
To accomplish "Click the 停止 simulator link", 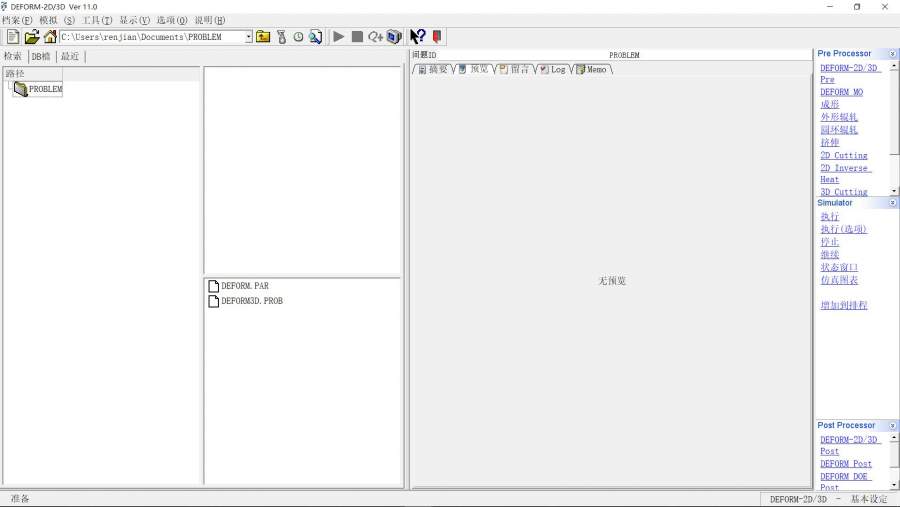I will 830,242.
